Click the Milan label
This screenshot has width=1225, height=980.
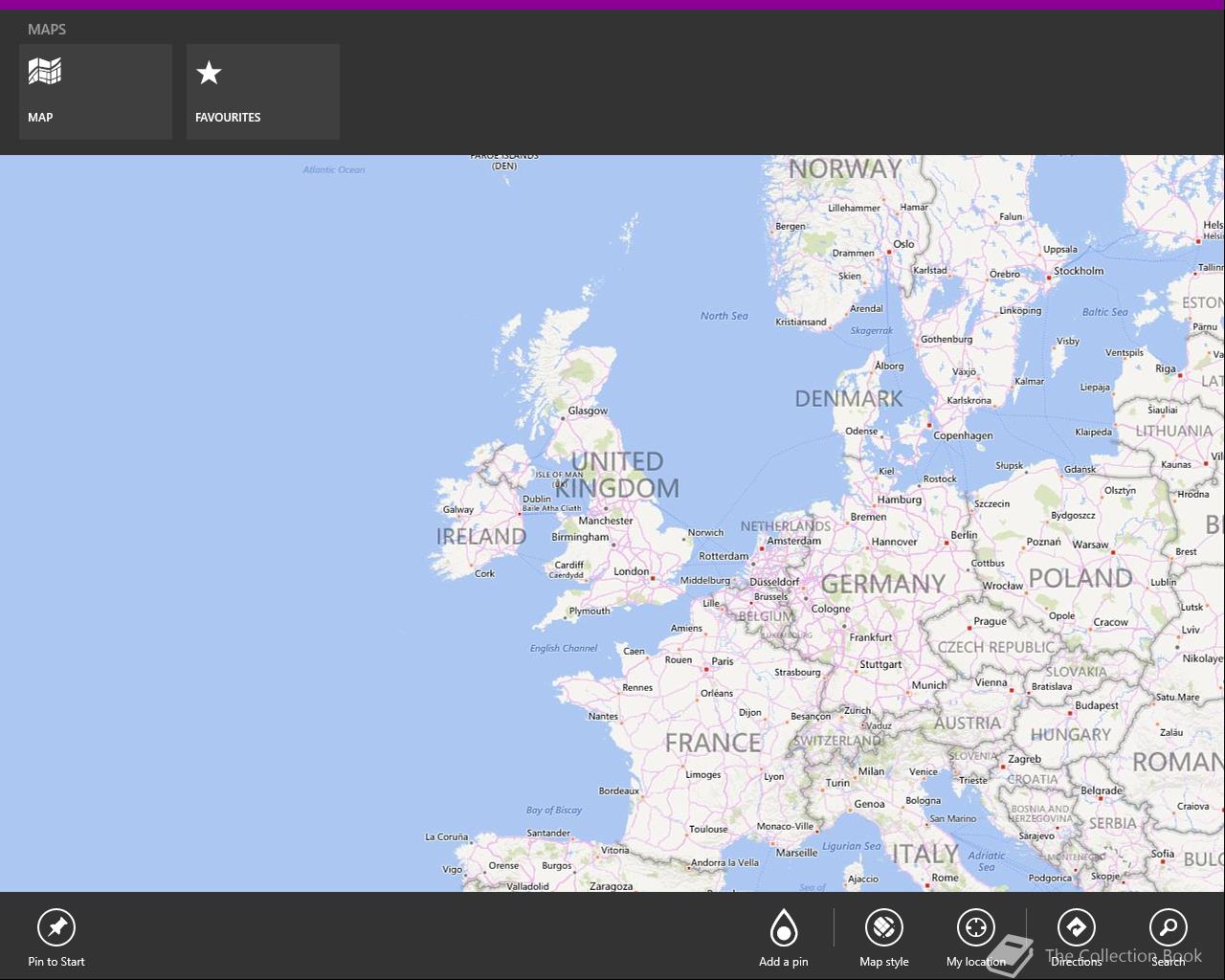(x=872, y=771)
